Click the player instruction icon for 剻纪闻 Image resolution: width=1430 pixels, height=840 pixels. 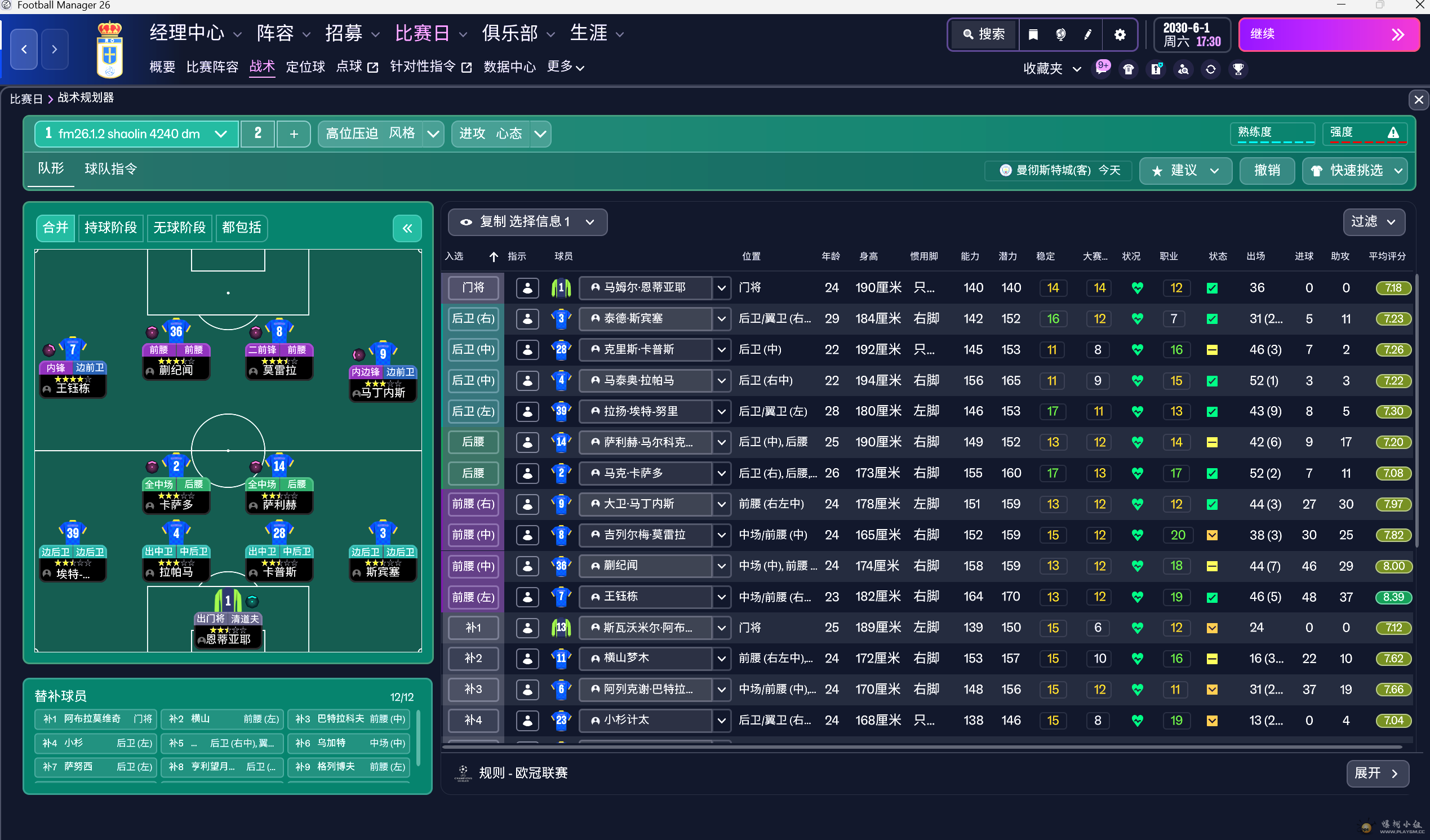tap(527, 566)
